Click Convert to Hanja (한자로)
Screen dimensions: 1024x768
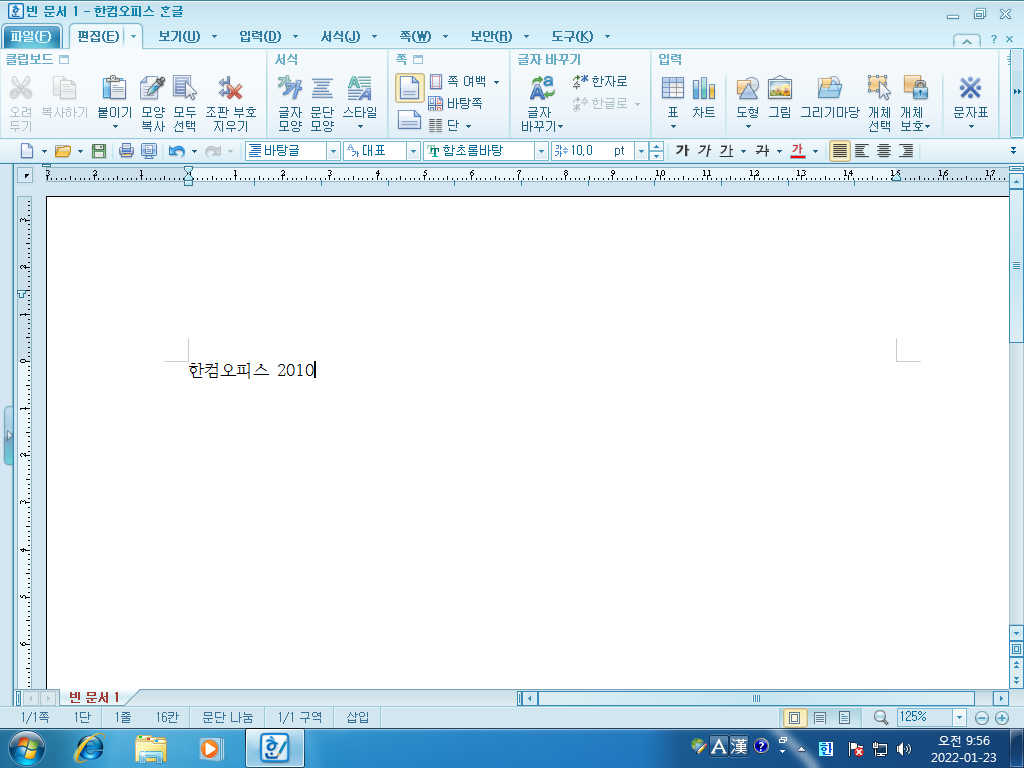(x=600, y=82)
